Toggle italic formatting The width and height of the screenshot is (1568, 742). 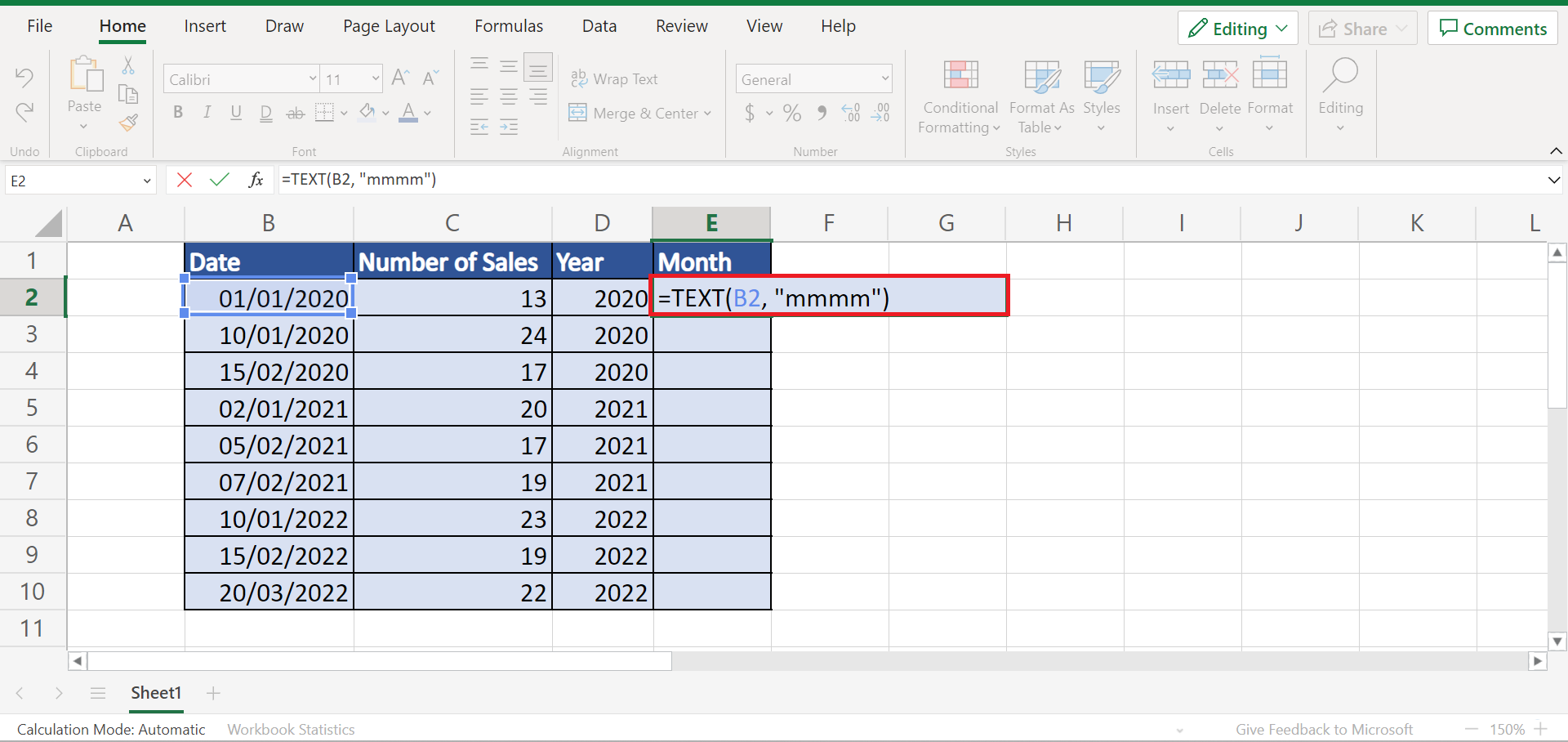(x=207, y=113)
